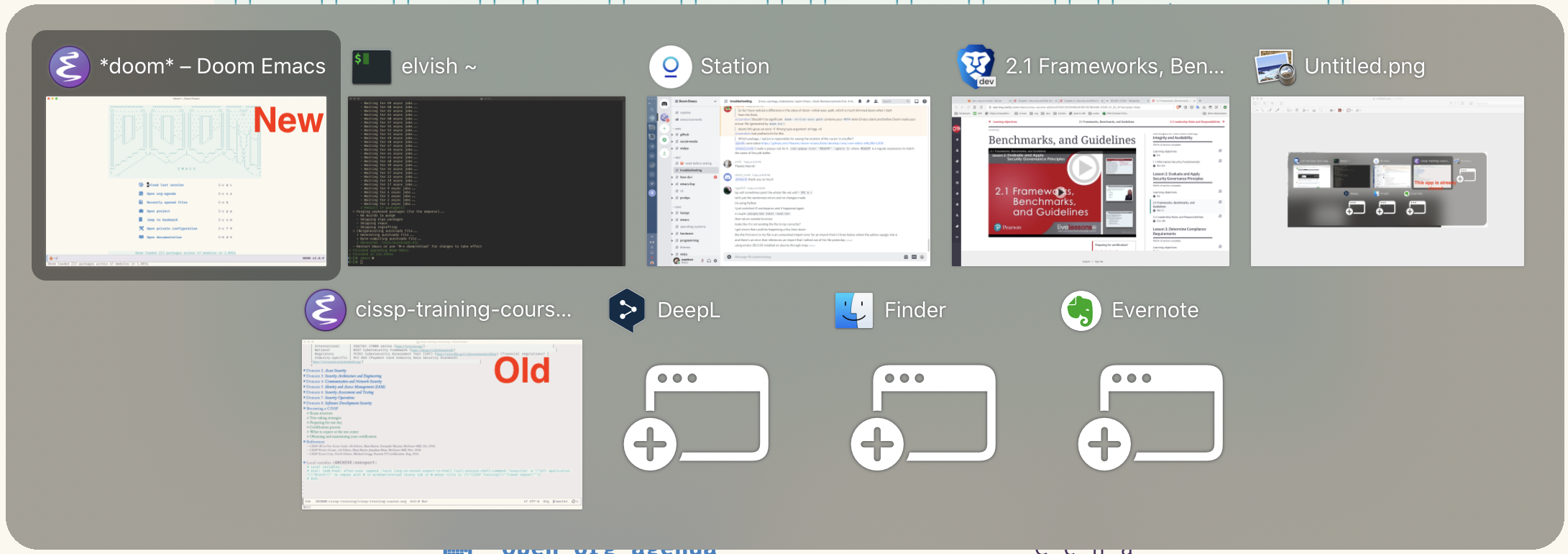Image resolution: width=1568 pixels, height=554 pixels.
Task: Click the Brave dev browser icon
Action: pyautogui.click(x=976, y=66)
